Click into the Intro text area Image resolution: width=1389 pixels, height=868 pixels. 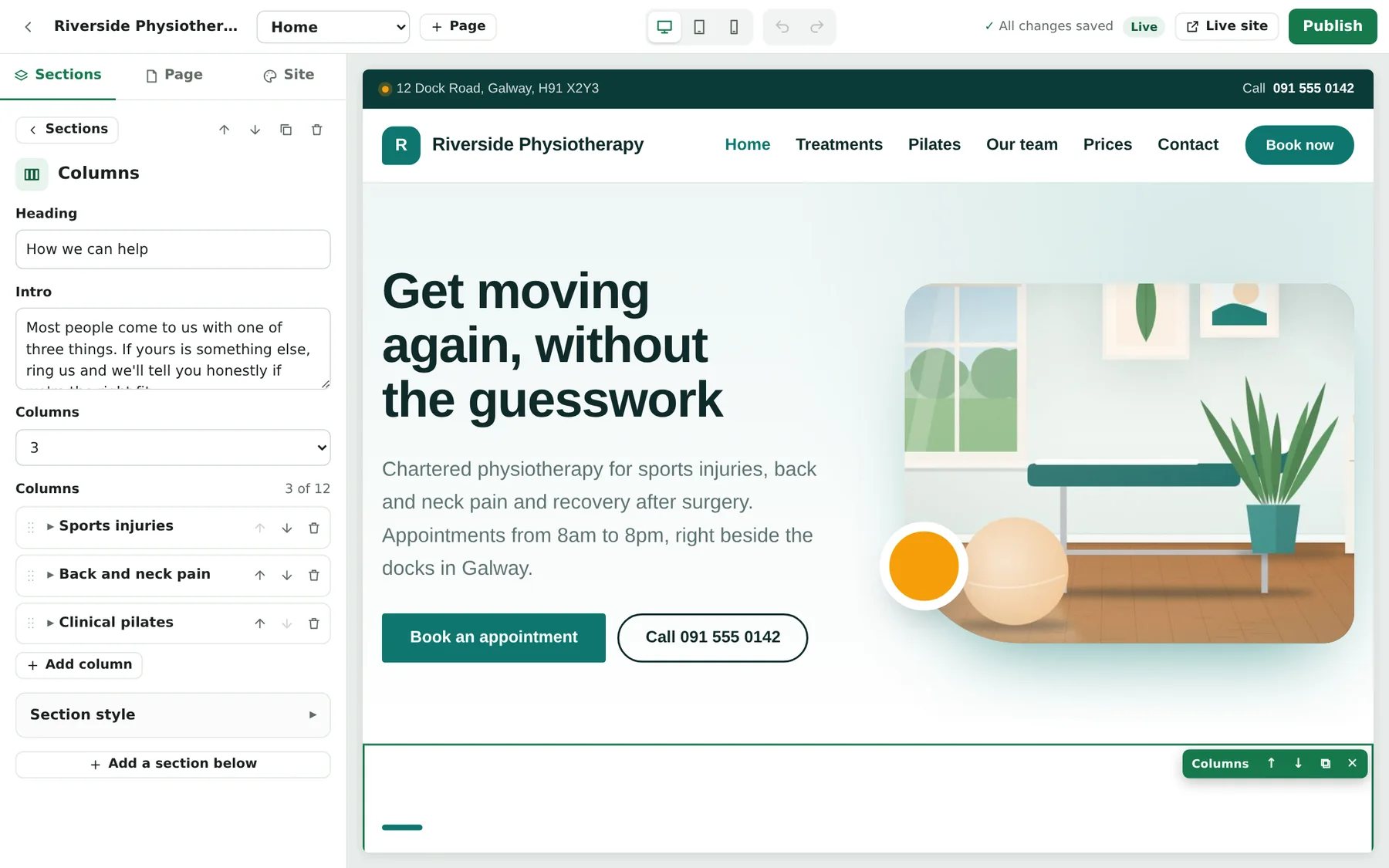pyautogui.click(x=173, y=349)
